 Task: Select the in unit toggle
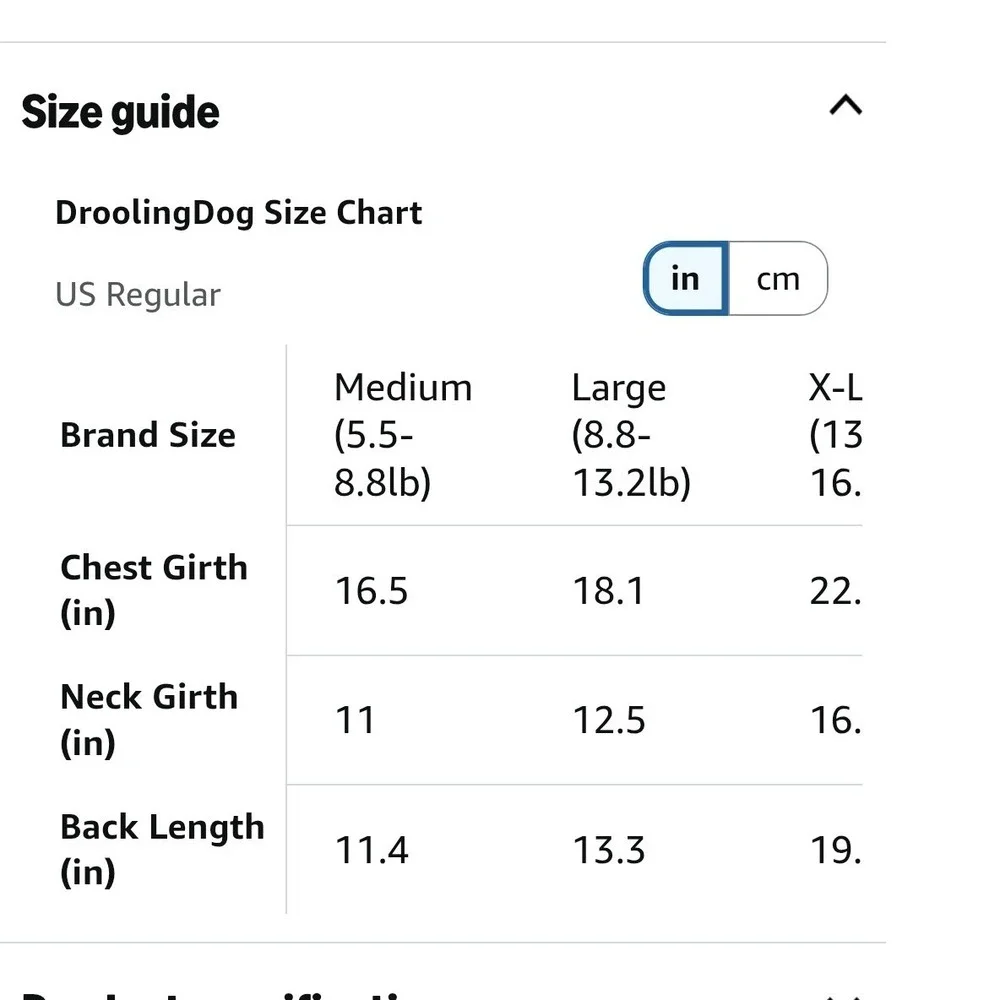[686, 279]
